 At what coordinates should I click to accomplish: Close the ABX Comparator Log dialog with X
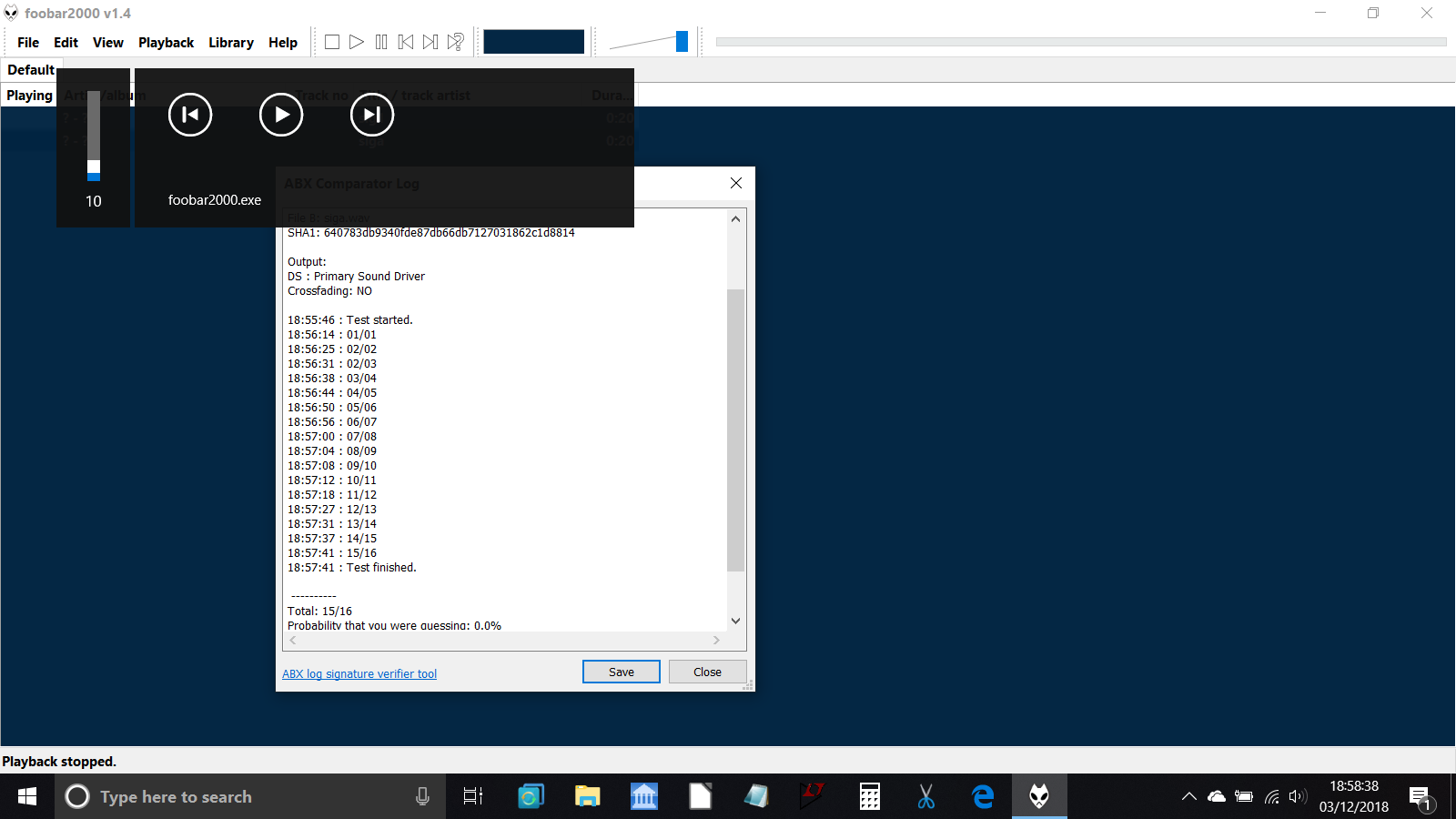[x=736, y=183]
